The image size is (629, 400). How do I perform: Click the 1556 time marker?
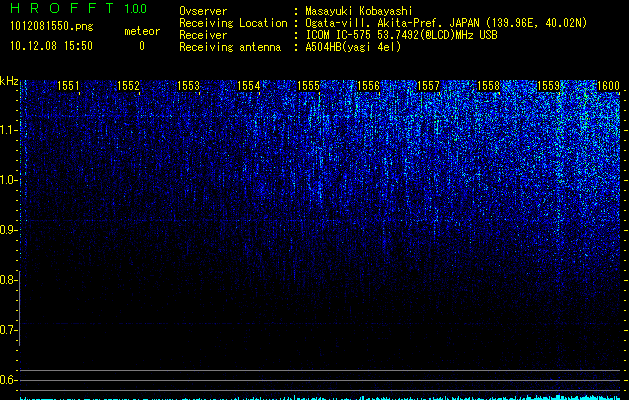coord(368,85)
